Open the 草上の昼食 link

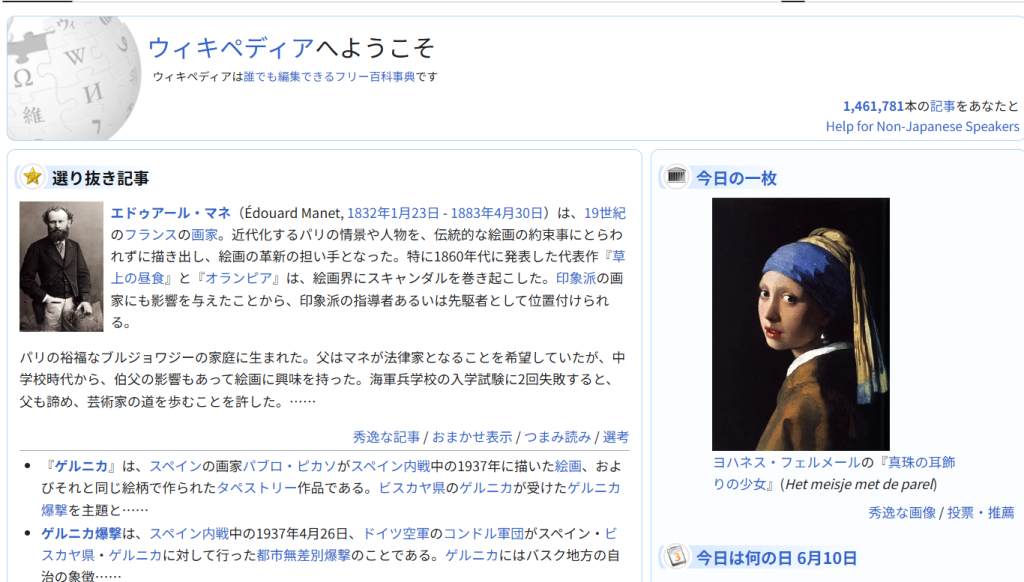pos(137,278)
